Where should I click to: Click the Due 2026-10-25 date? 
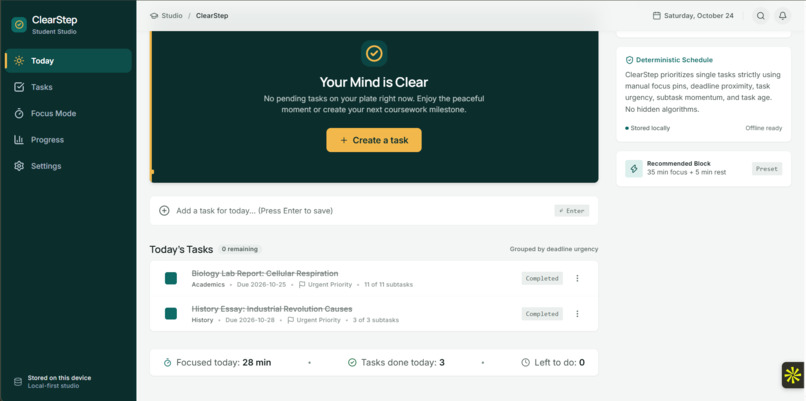point(262,284)
